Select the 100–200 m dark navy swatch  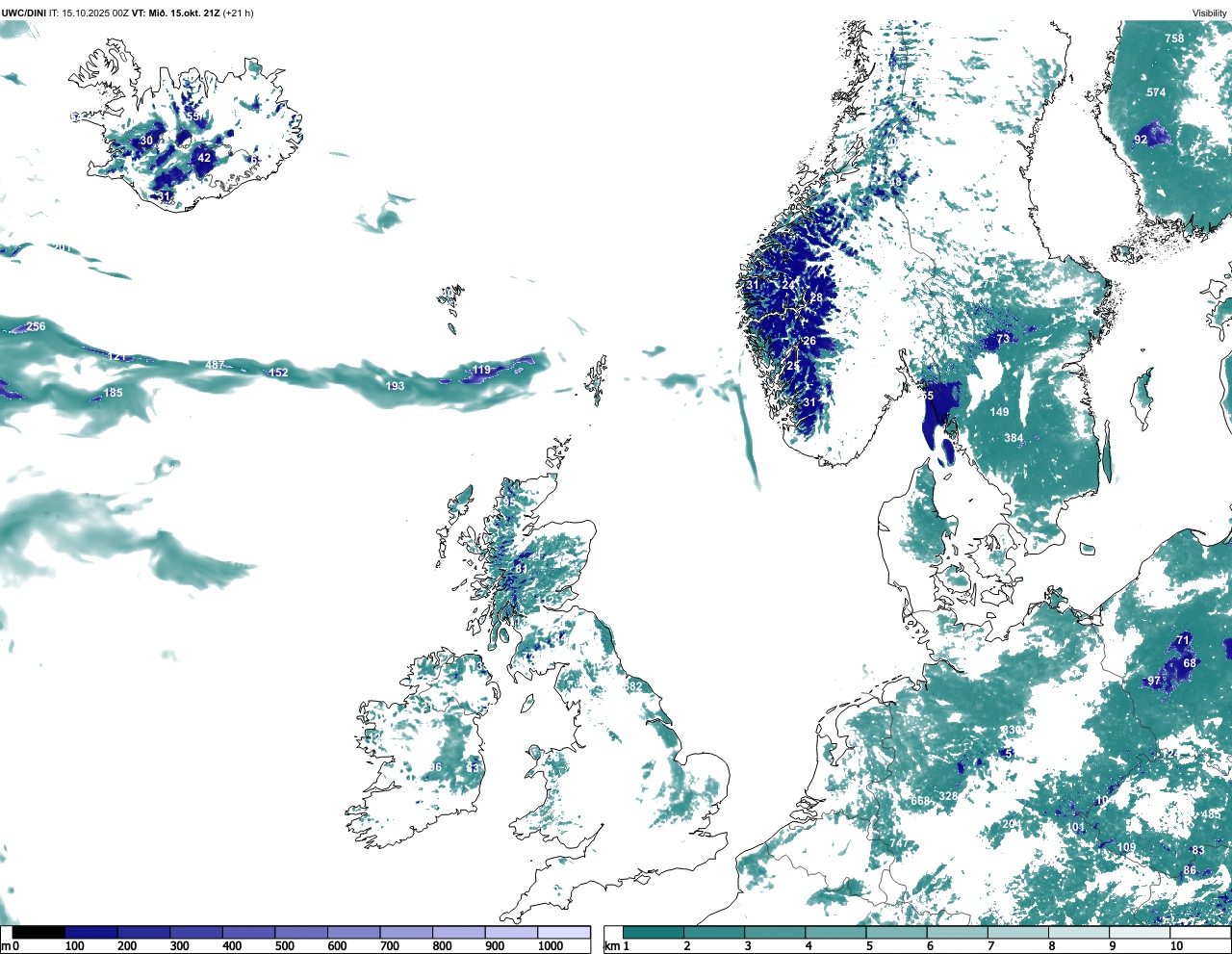pos(91,932)
